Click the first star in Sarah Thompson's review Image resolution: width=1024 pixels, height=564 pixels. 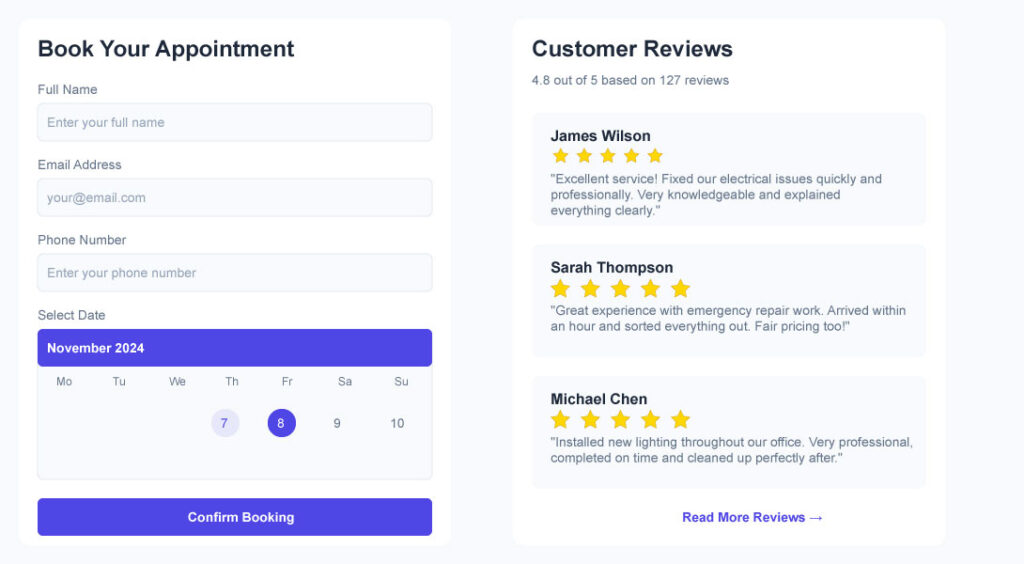pos(561,289)
